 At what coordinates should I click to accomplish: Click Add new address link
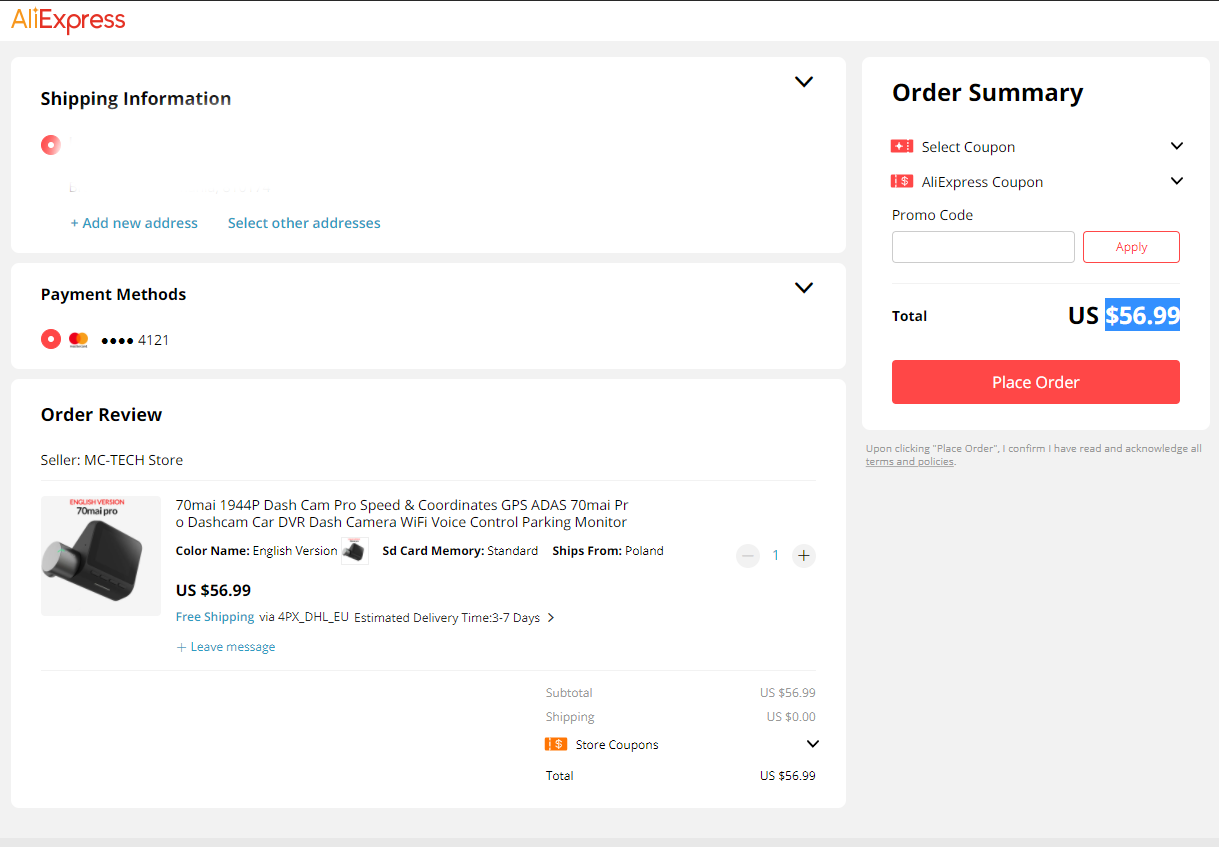tap(134, 223)
